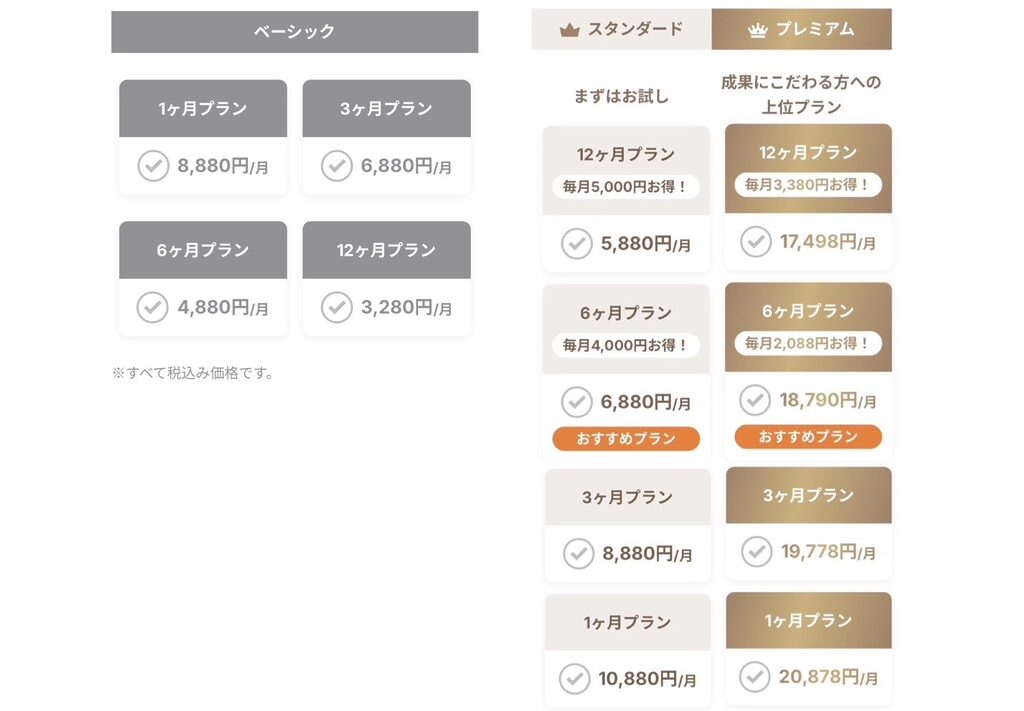Screen dimensions: 1024x711
Task: Click the Premium おすすめプラン orange badge
Action: tap(808, 437)
